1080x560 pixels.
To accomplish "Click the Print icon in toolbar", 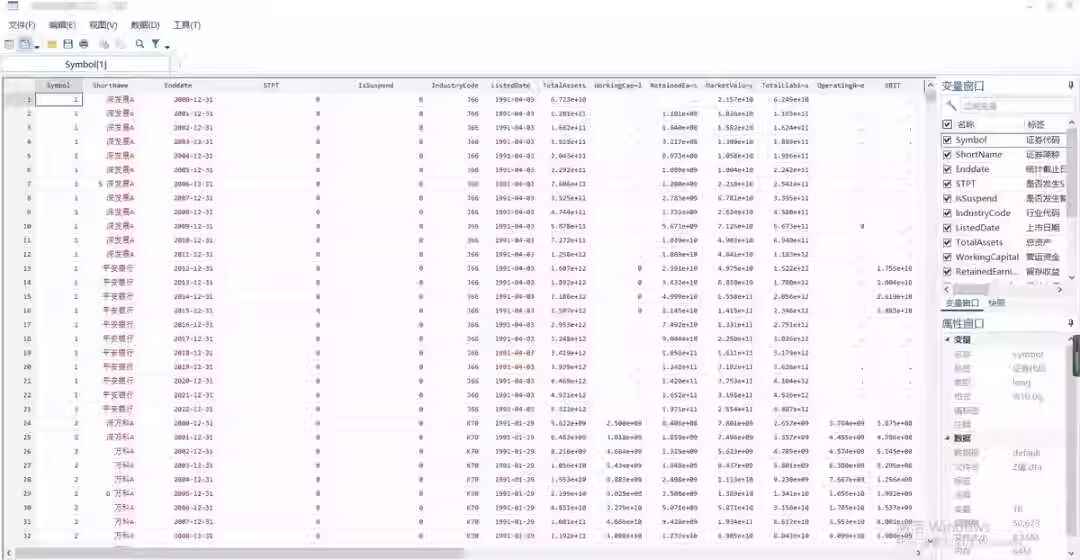I will tap(84, 44).
